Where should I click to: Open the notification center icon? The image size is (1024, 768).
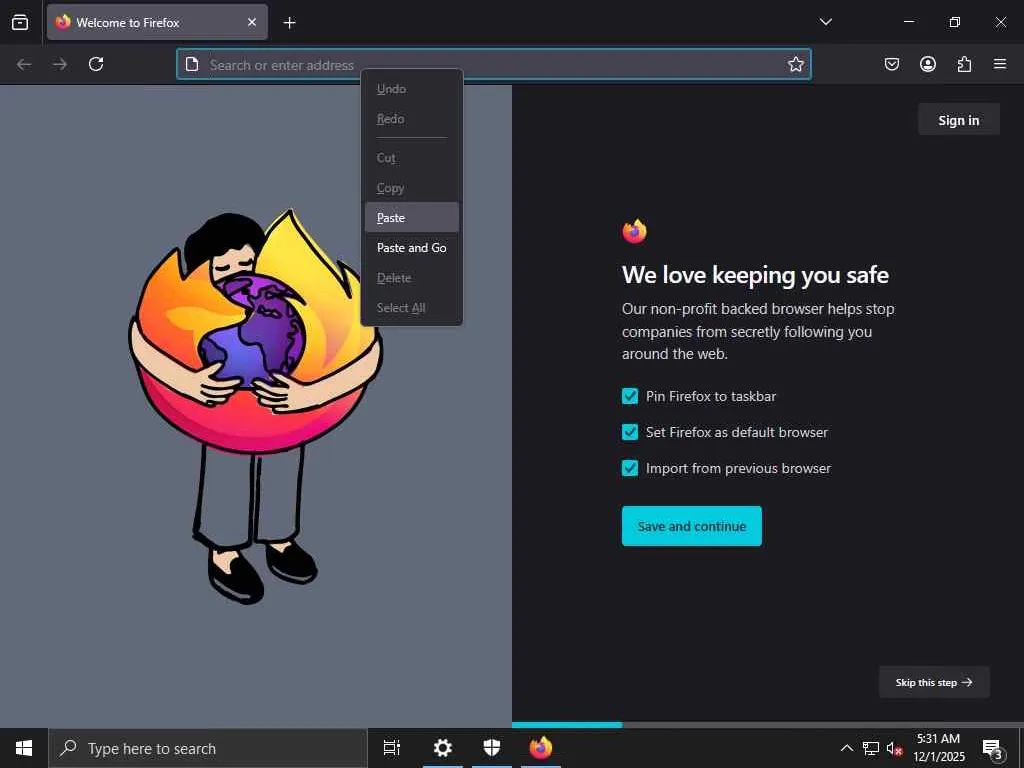tap(992, 748)
